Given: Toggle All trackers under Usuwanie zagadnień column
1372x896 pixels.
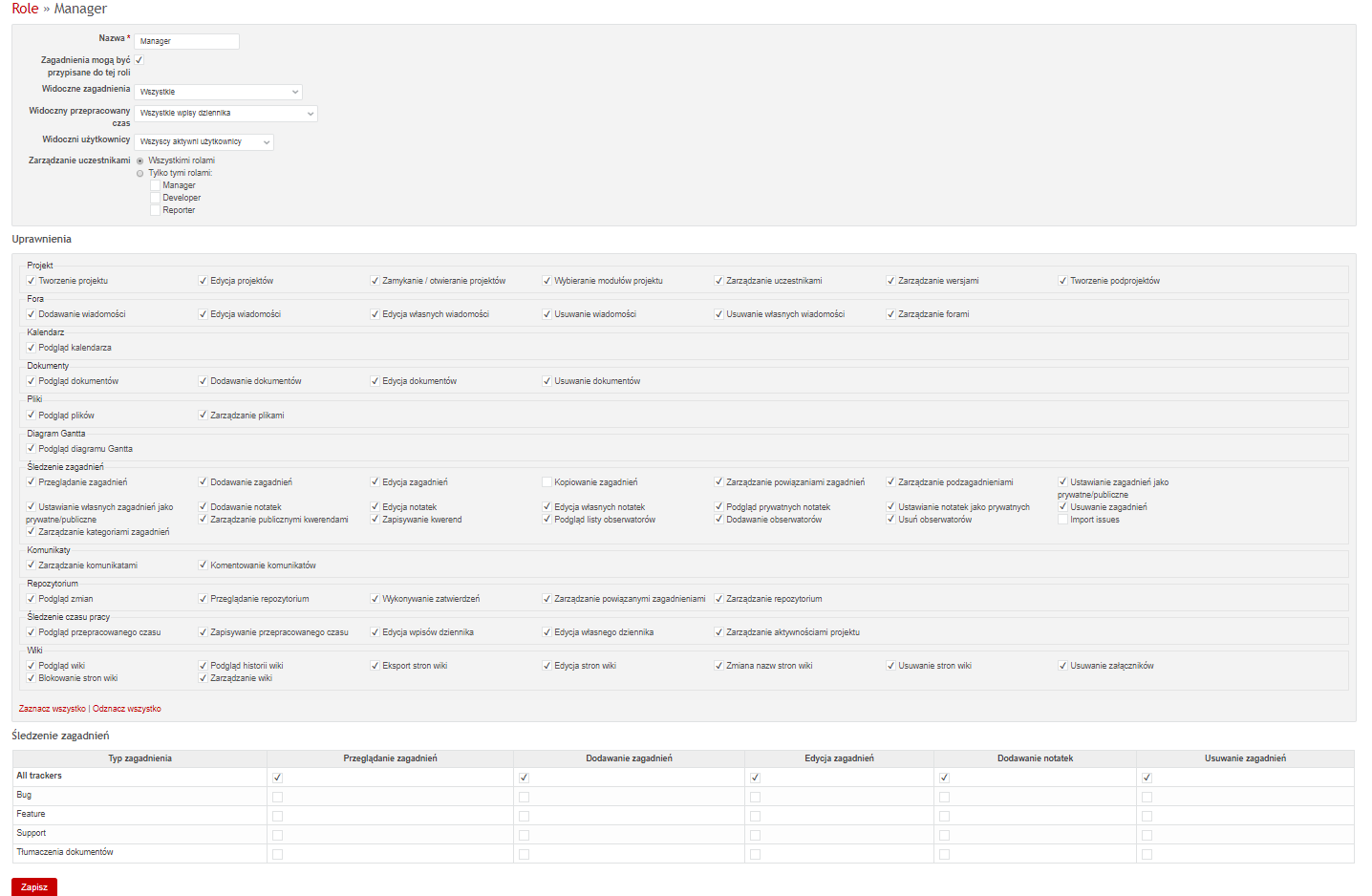Looking at the screenshot, I should (x=1147, y=778).
